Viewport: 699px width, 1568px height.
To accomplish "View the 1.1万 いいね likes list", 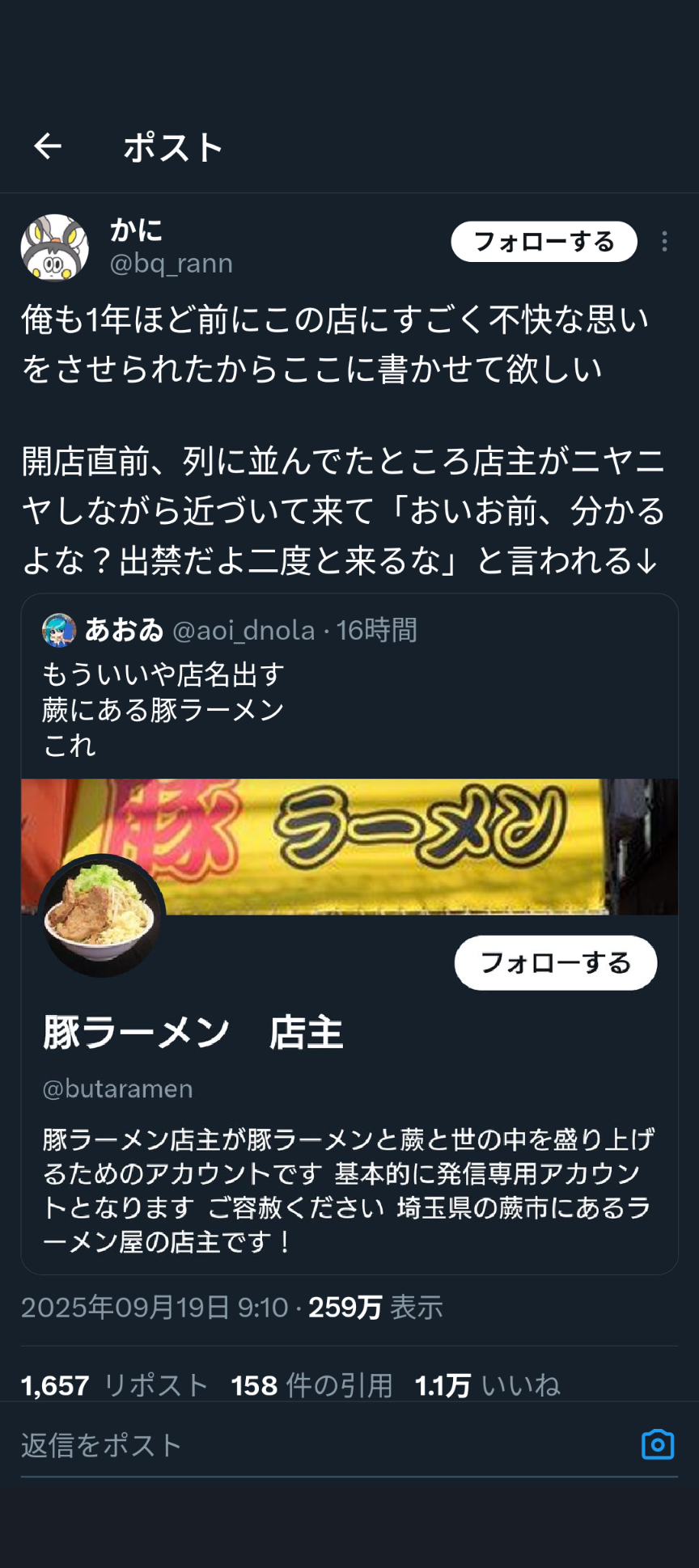I will coord(488,1385).
